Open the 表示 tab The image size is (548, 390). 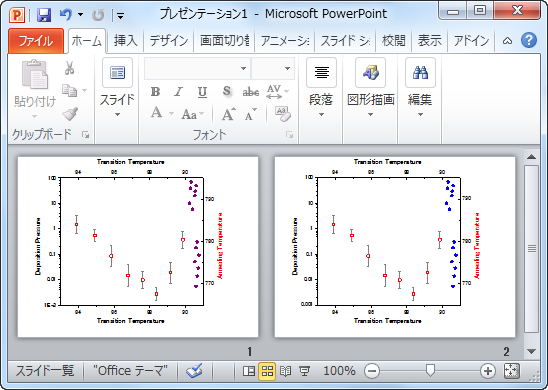430,41
